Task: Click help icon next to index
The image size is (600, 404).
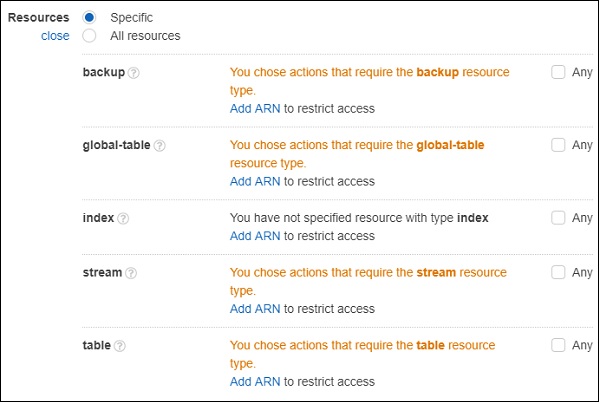Action: 124,219
